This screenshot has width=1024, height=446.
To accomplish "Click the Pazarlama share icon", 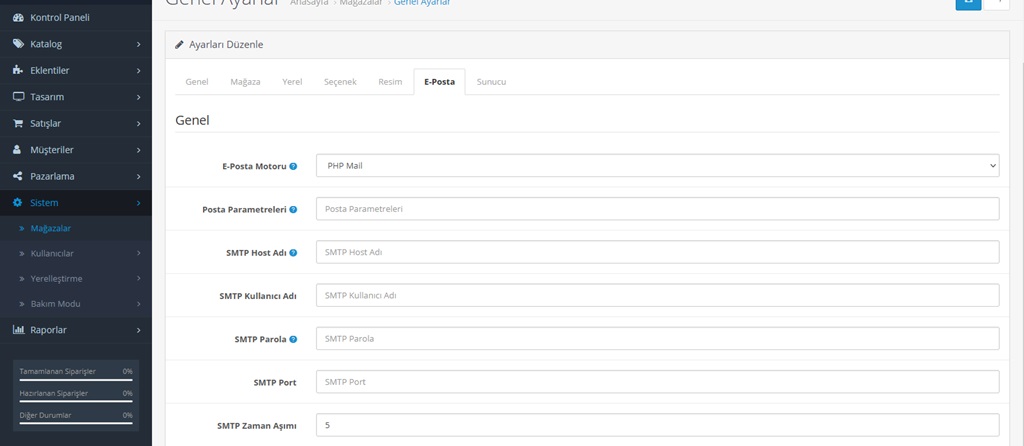I will 18,176.
